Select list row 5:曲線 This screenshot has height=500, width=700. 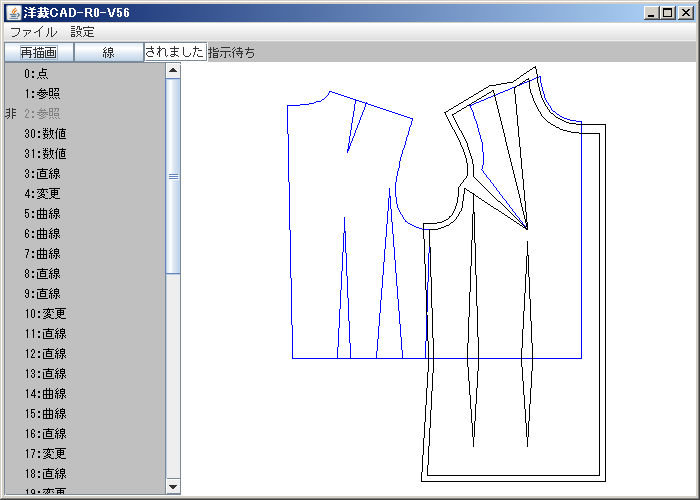[x=85, y=214]
